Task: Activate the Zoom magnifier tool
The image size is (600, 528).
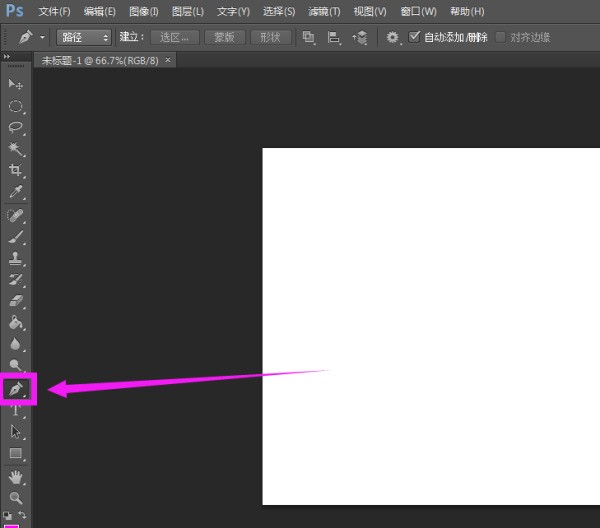Action: [x=16, y=497]
